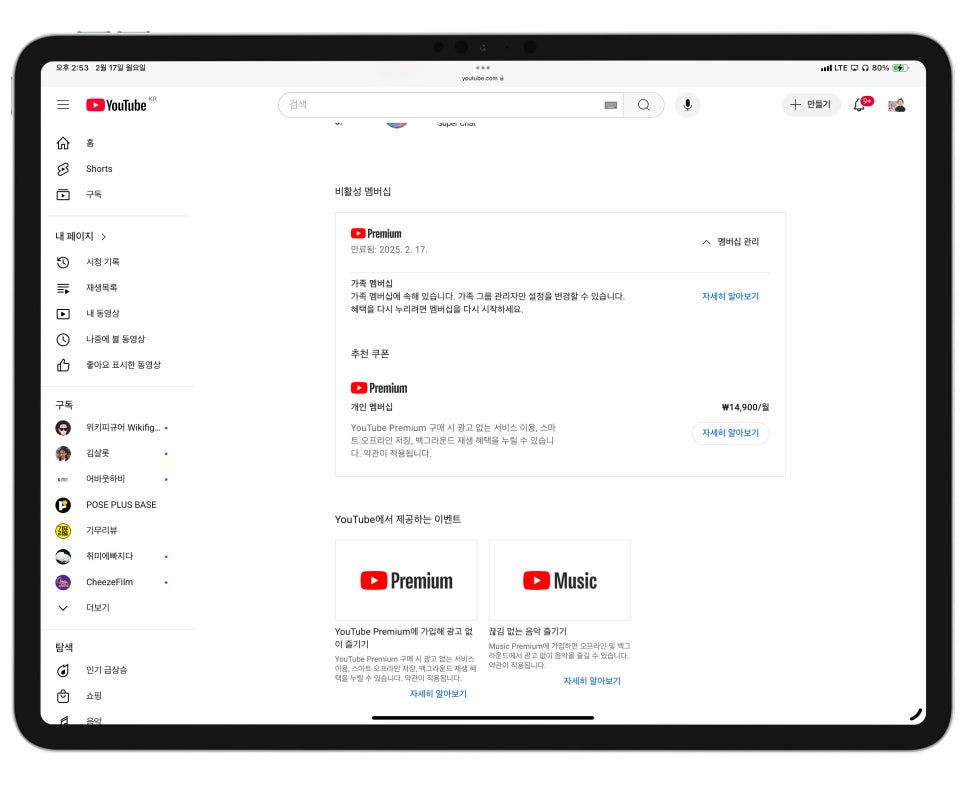Viewport: 966px width, 785px height.
Task: Open 기무리뷰 channel subscription
Action: pyautogui.click(x=102, y=531)
